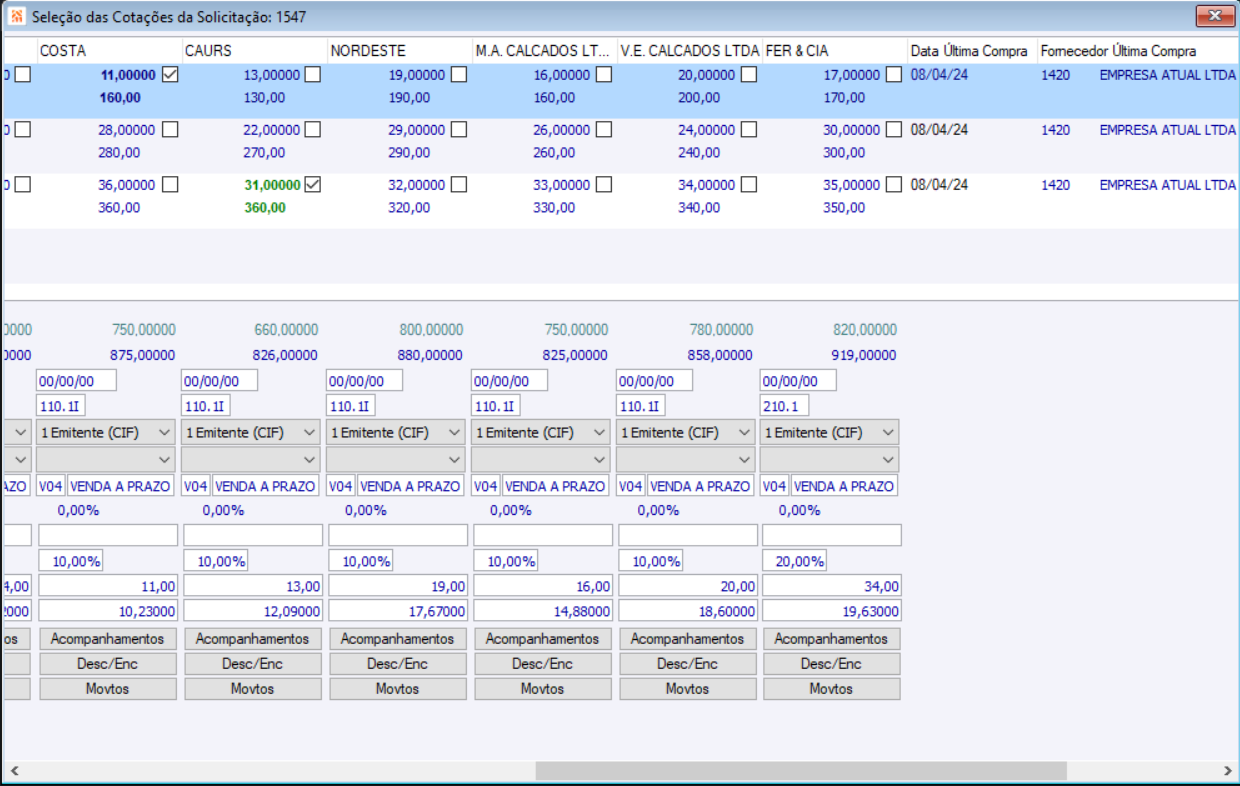Click the 160,00 value under COSTA
Viewport: 1240px width, 786px height.
(120, 98)
